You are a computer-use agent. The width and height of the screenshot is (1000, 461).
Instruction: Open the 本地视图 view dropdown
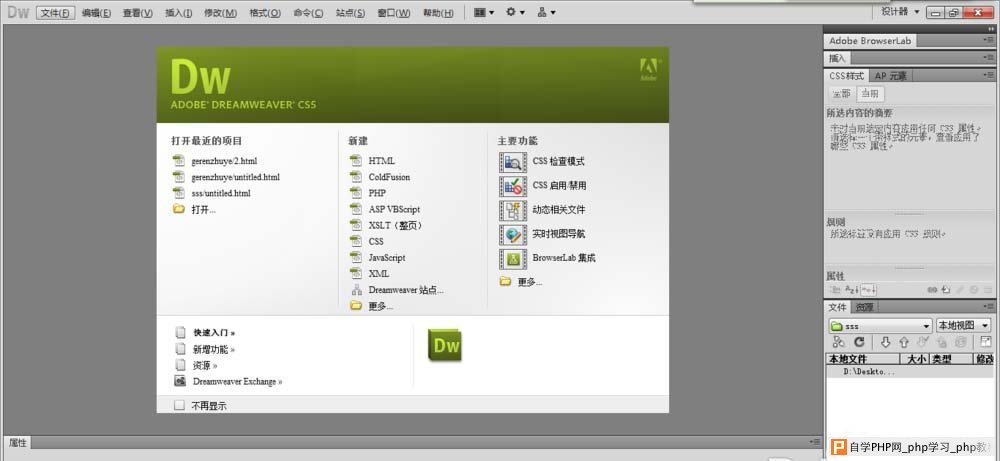tap(962, 326)
